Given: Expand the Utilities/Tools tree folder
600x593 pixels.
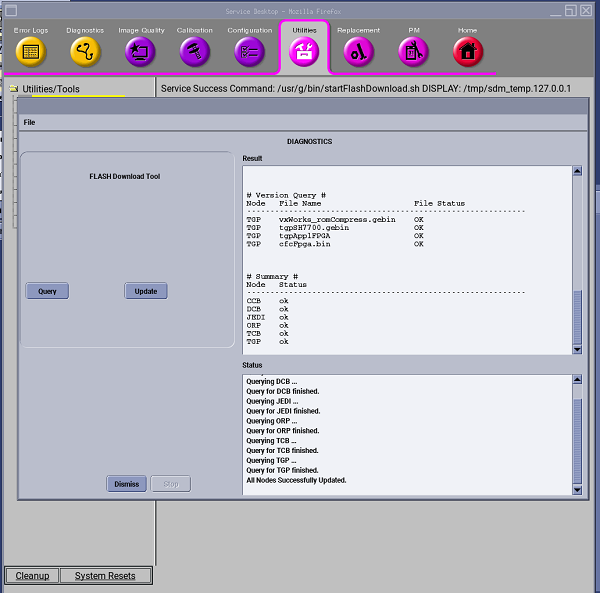Looking at the screenshot, I should pos(14,89).
